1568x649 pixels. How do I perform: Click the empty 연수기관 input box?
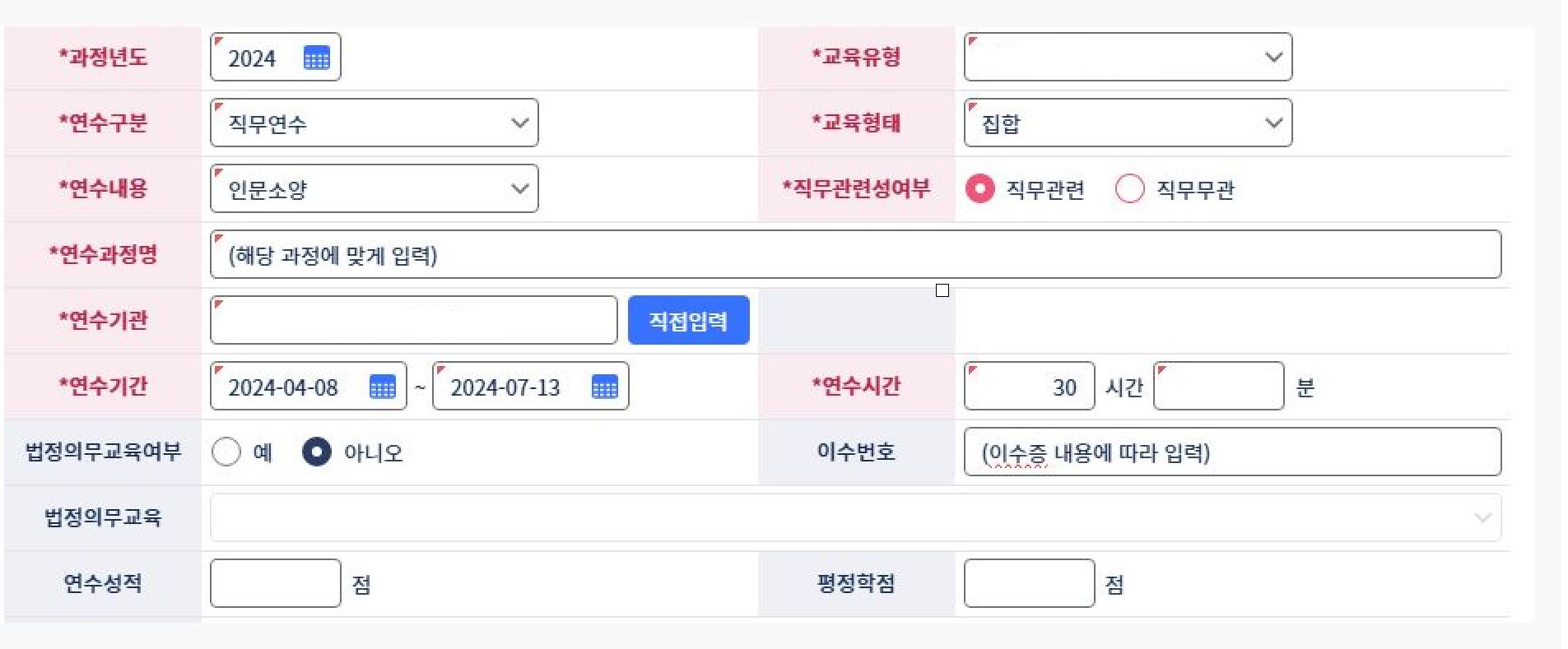tap(412, 320)
